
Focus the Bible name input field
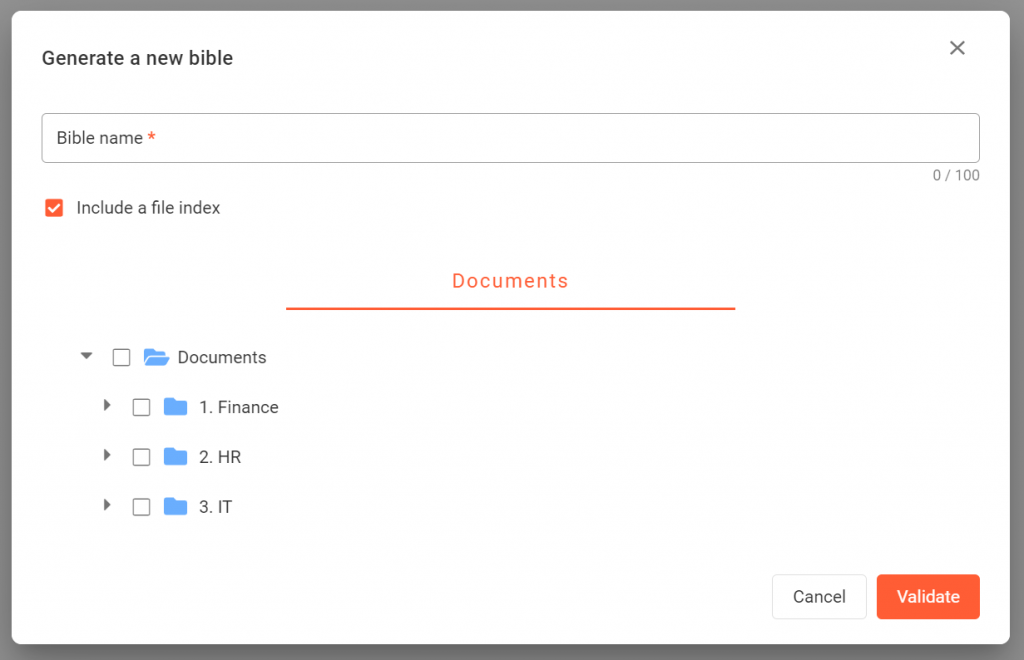point(510,138)
